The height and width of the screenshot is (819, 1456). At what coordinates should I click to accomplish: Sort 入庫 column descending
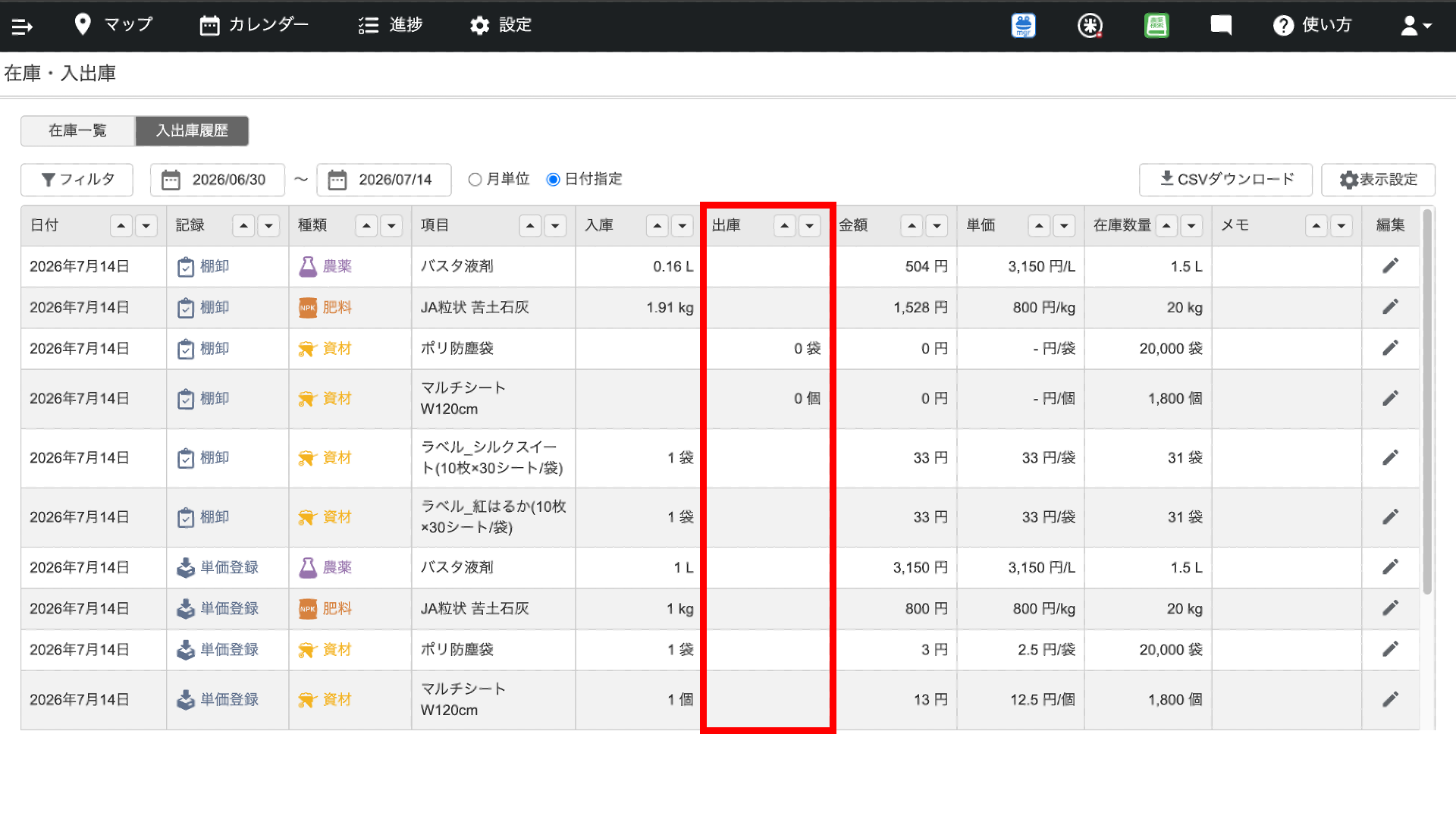click(x=682, y=225)
